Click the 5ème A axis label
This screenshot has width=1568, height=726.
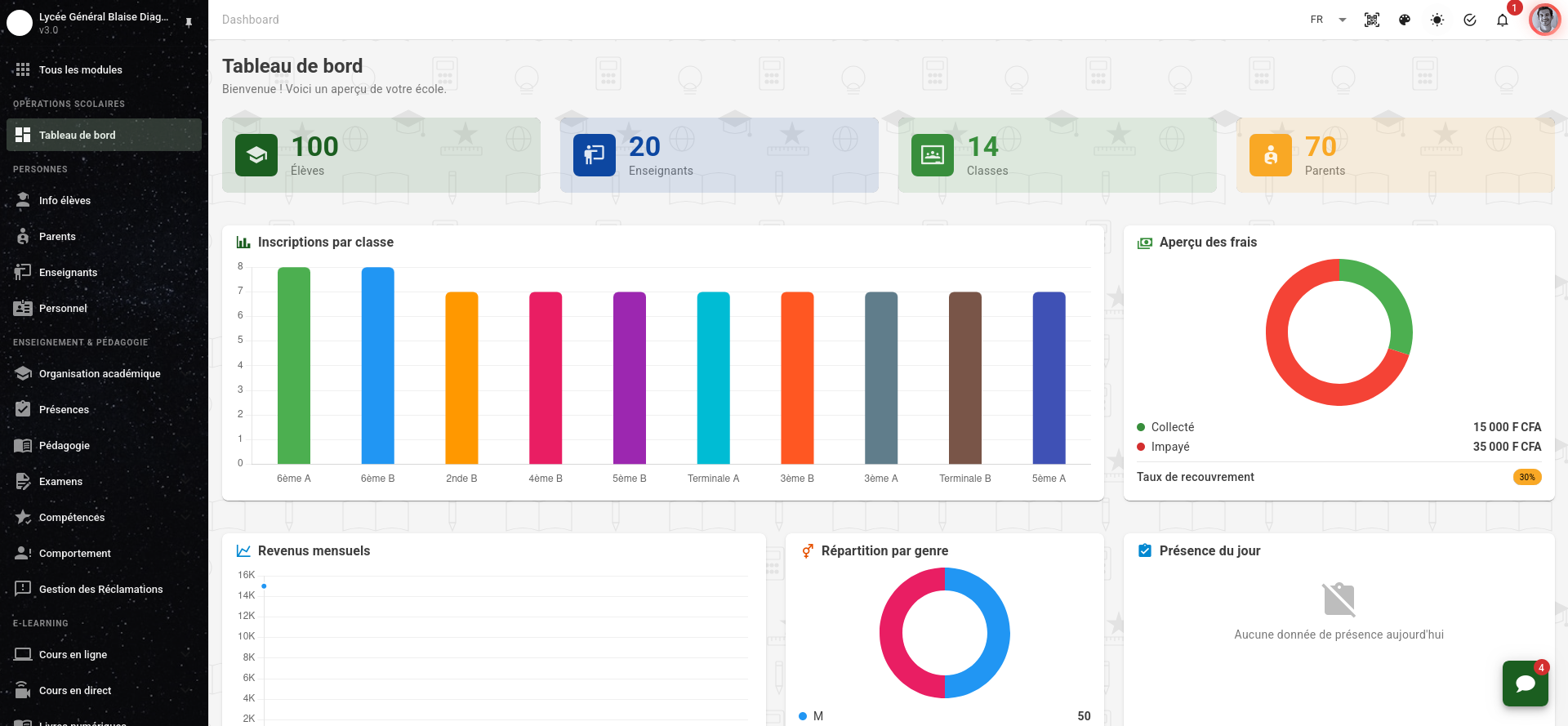(x=1049, y=479)
